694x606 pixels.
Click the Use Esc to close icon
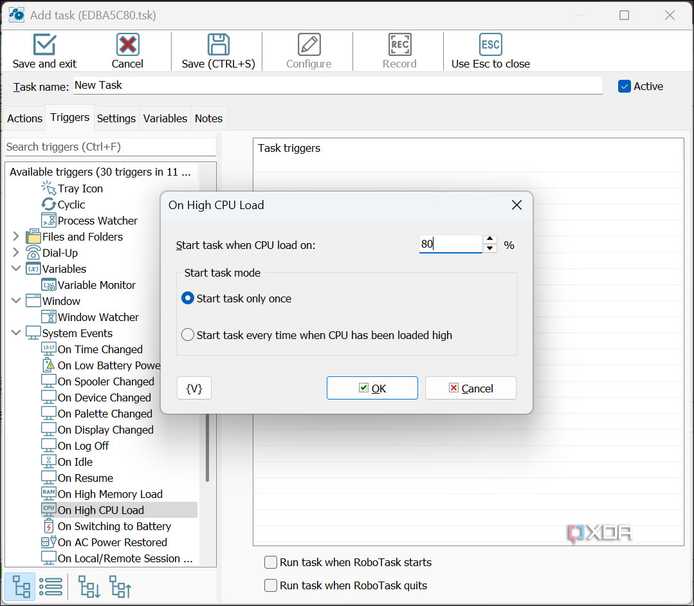[x=490, y=44]
